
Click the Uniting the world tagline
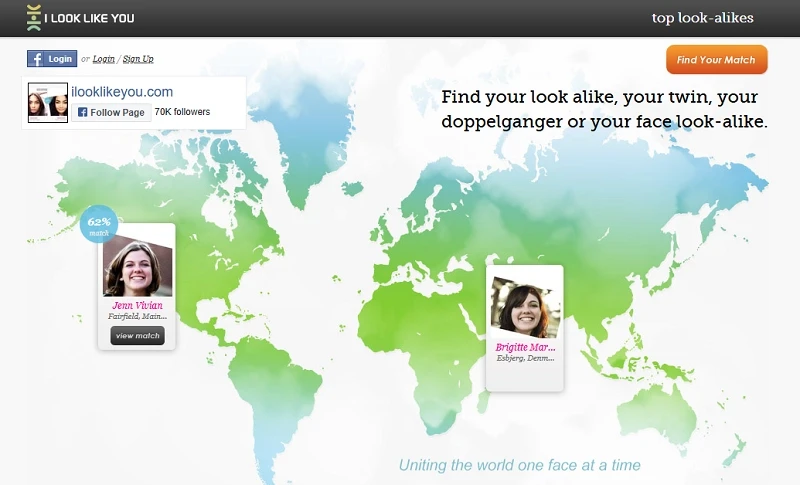519,465
